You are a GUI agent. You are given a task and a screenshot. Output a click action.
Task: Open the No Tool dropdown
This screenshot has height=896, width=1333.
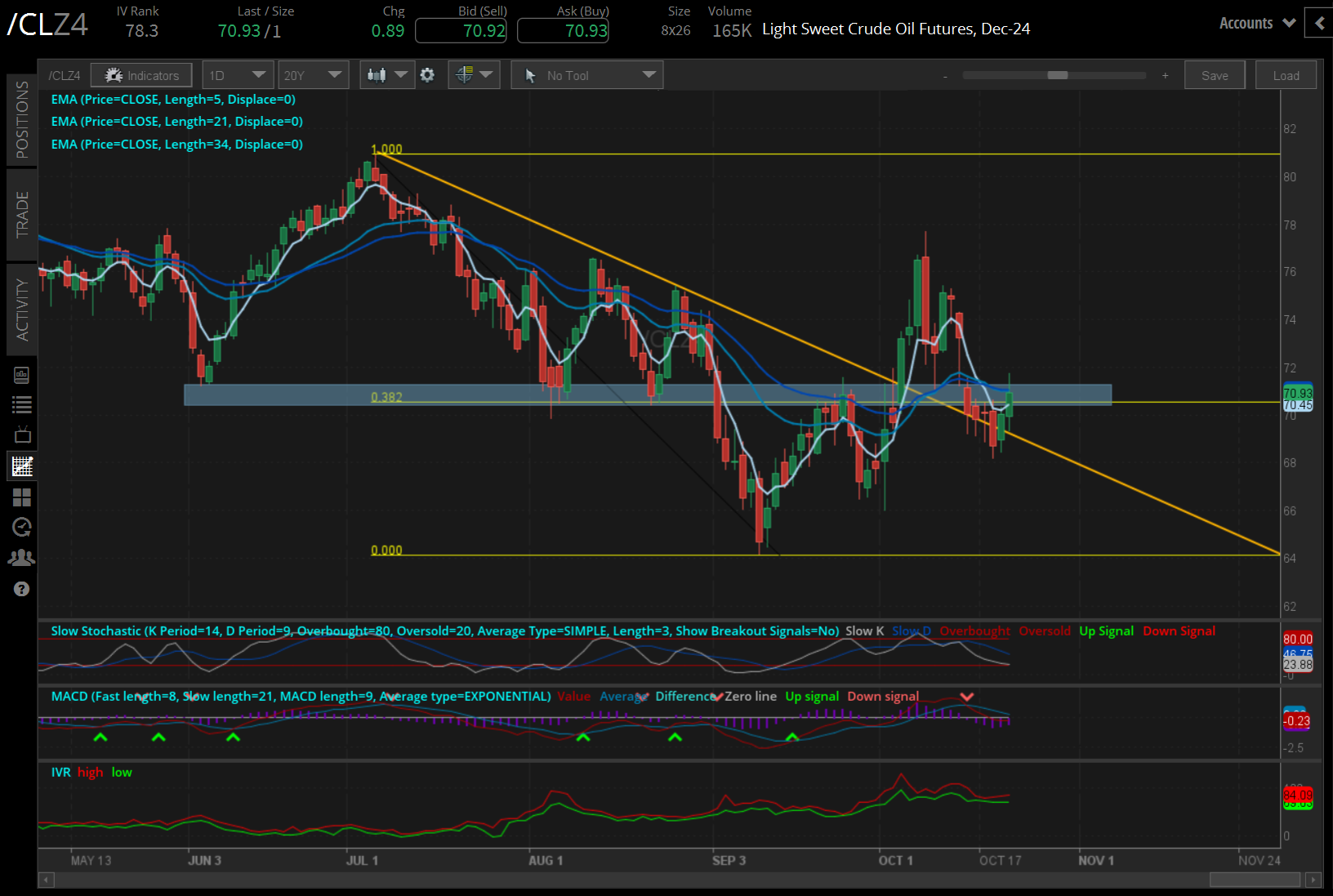586,74
